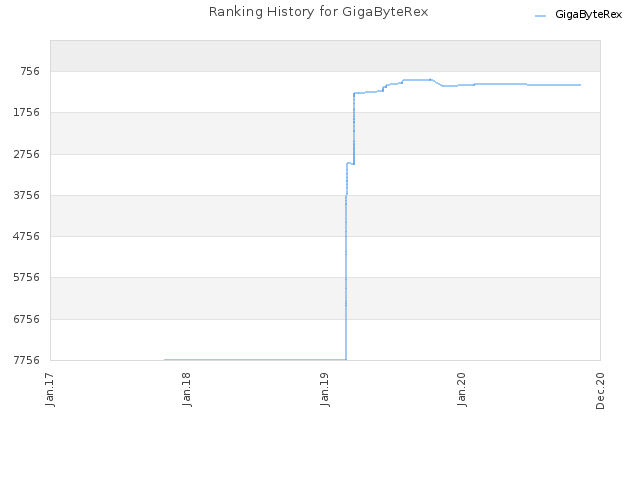Click the 2756 y-axis label
This screenshot has height=480, width=640.
click(27, 154)
